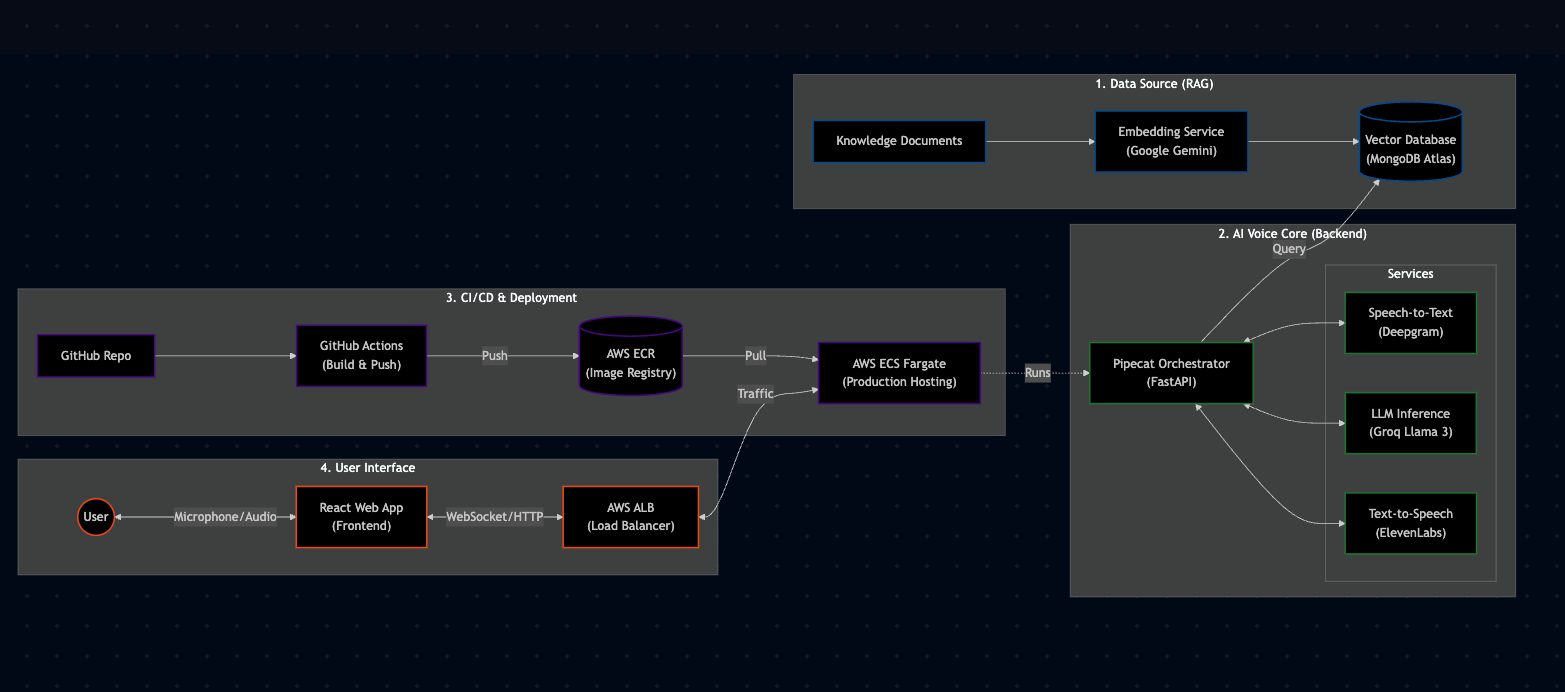The height and width of the screenshot is (692, 1565).
Task: Click the GitHub Repo node
Action: point(96,355)
